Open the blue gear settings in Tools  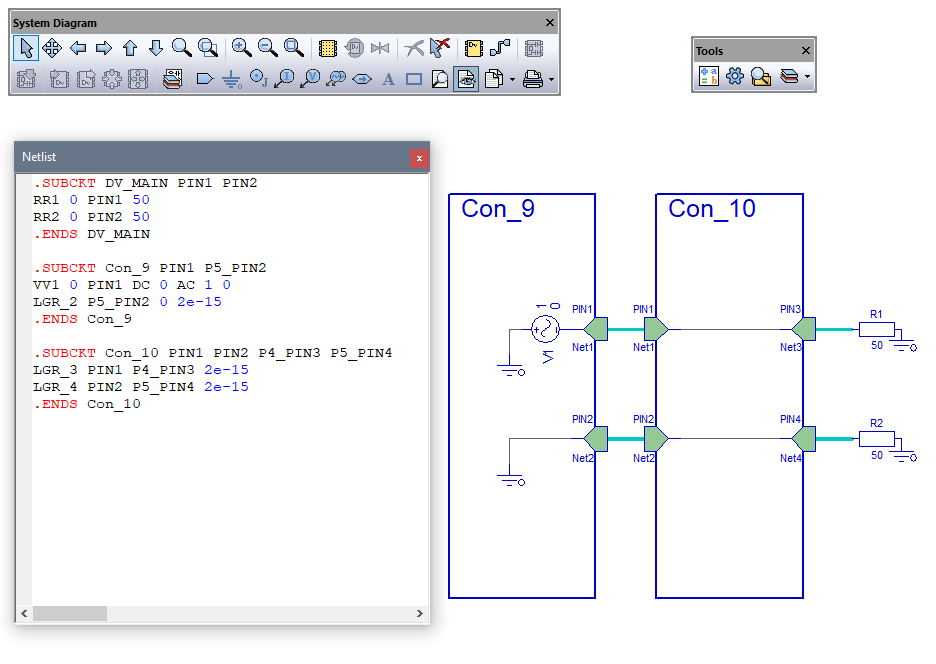(x=735, y=77)
